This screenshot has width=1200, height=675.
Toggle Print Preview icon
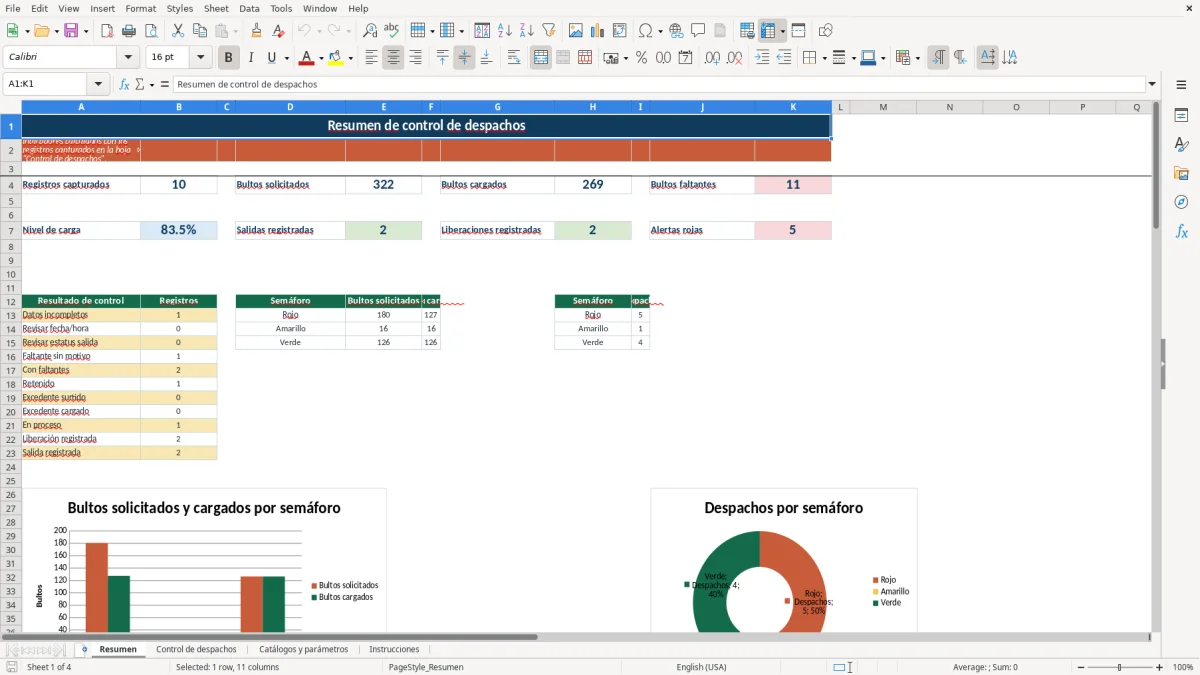pyautogui.click(x=151, y=31)
